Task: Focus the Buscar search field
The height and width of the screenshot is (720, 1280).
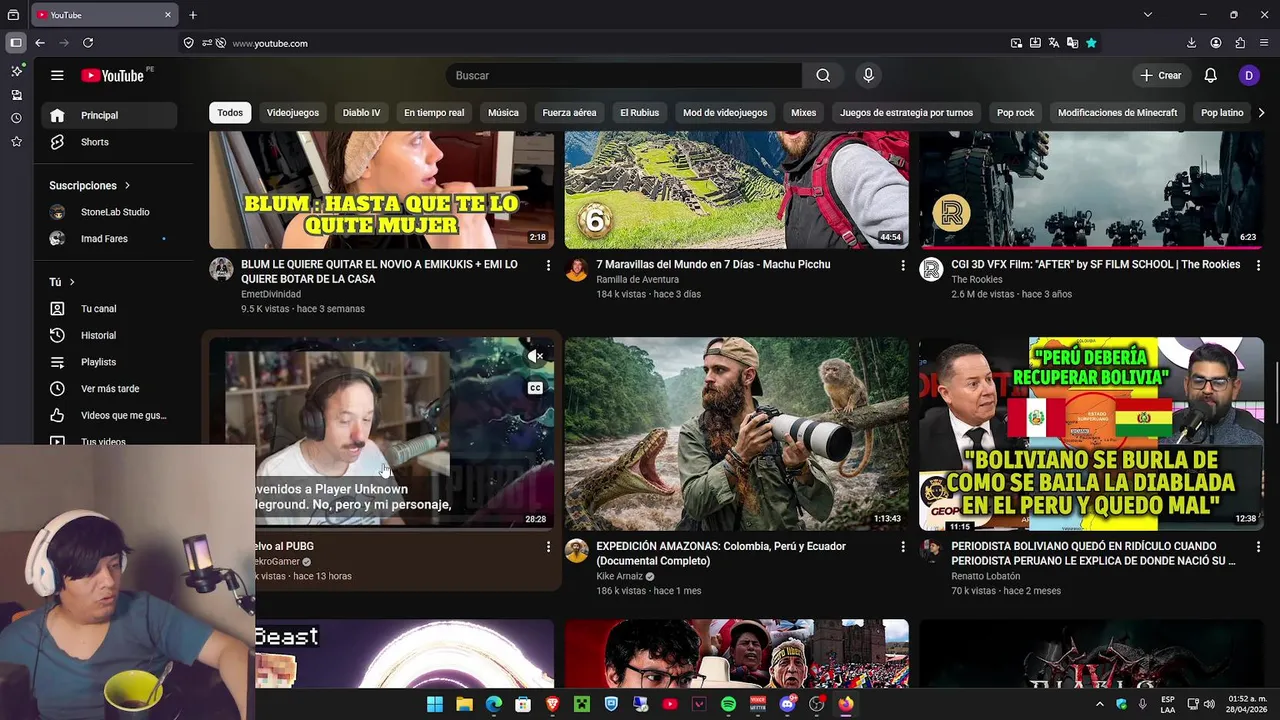Action: (624, 75)
